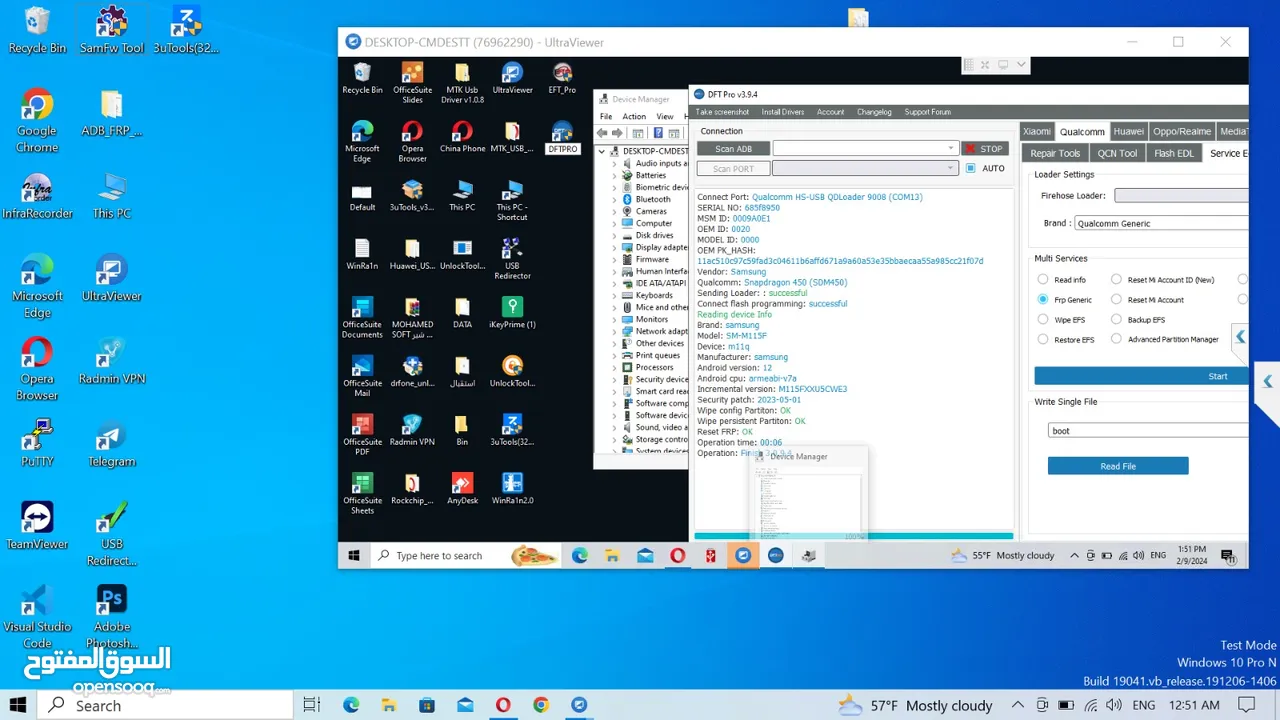Select the Backup EFS radio option

1116,319
